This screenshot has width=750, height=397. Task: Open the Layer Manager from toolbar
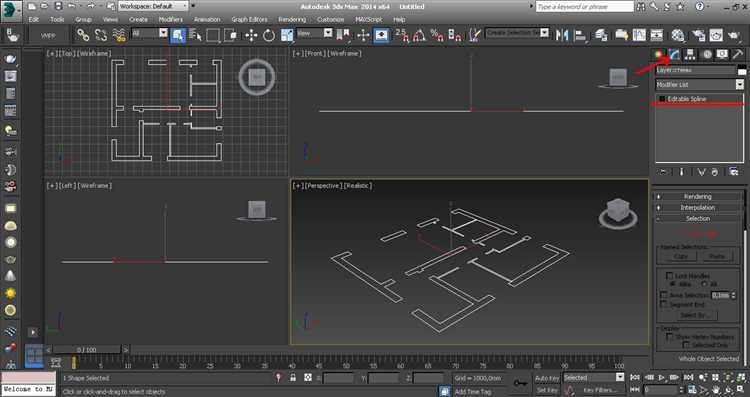tap(602, 35)
